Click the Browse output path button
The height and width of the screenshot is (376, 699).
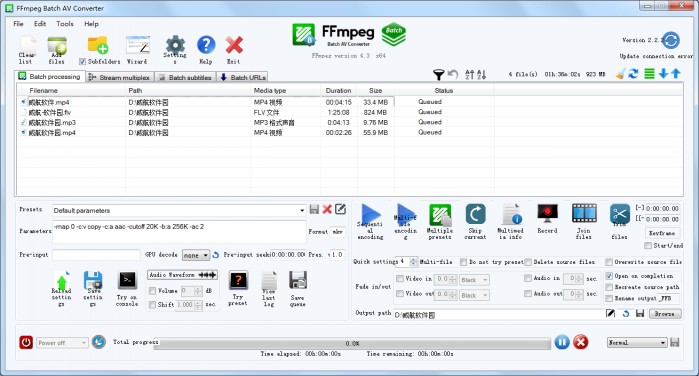point(664,314)
